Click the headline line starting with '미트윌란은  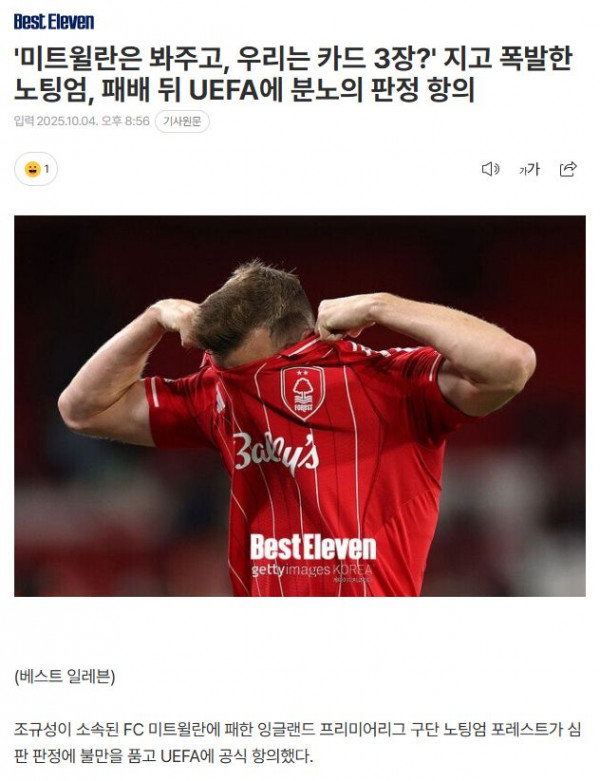[x=293, y=59]
